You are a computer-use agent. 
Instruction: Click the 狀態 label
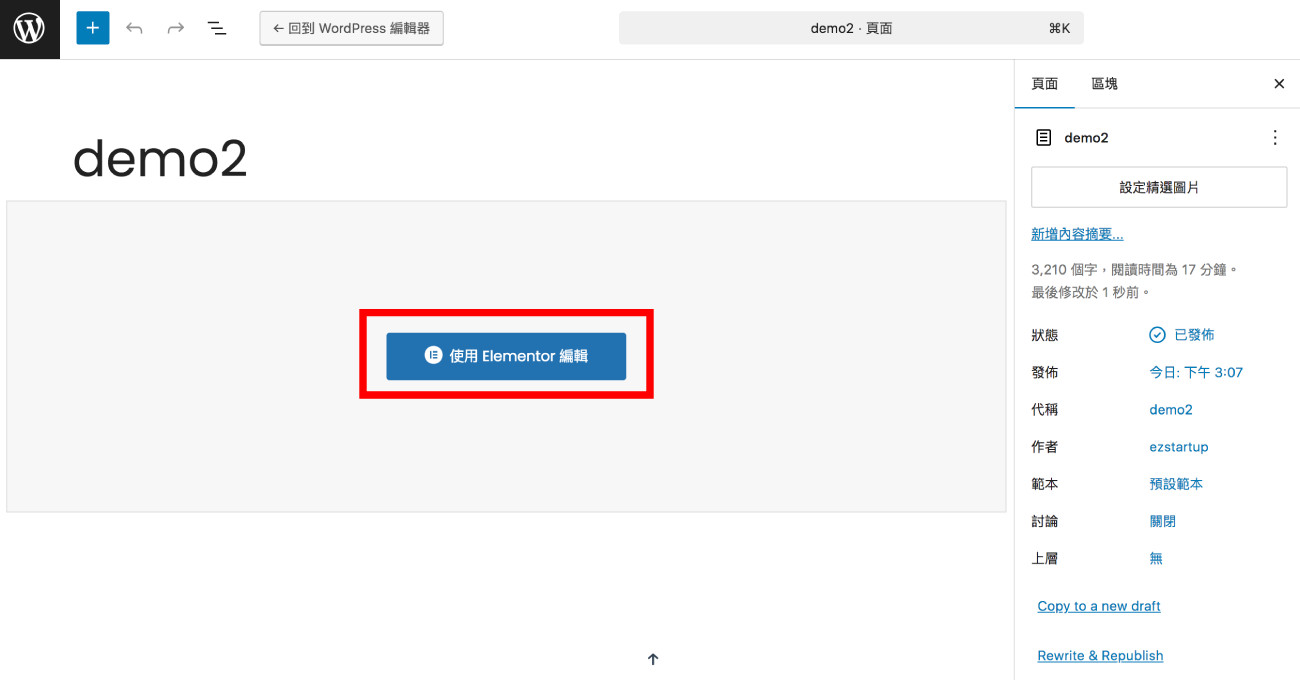click(1044, 335)
